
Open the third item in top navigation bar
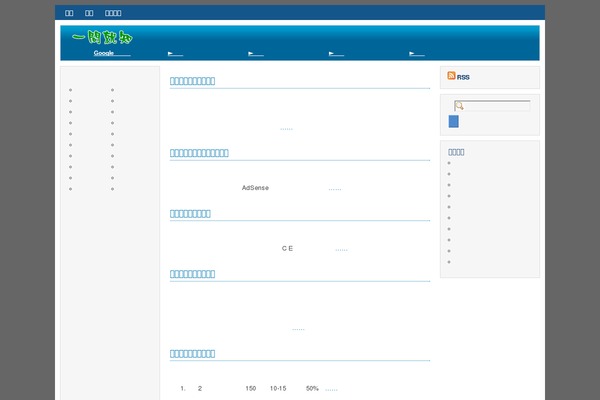(x=114, y=13)
